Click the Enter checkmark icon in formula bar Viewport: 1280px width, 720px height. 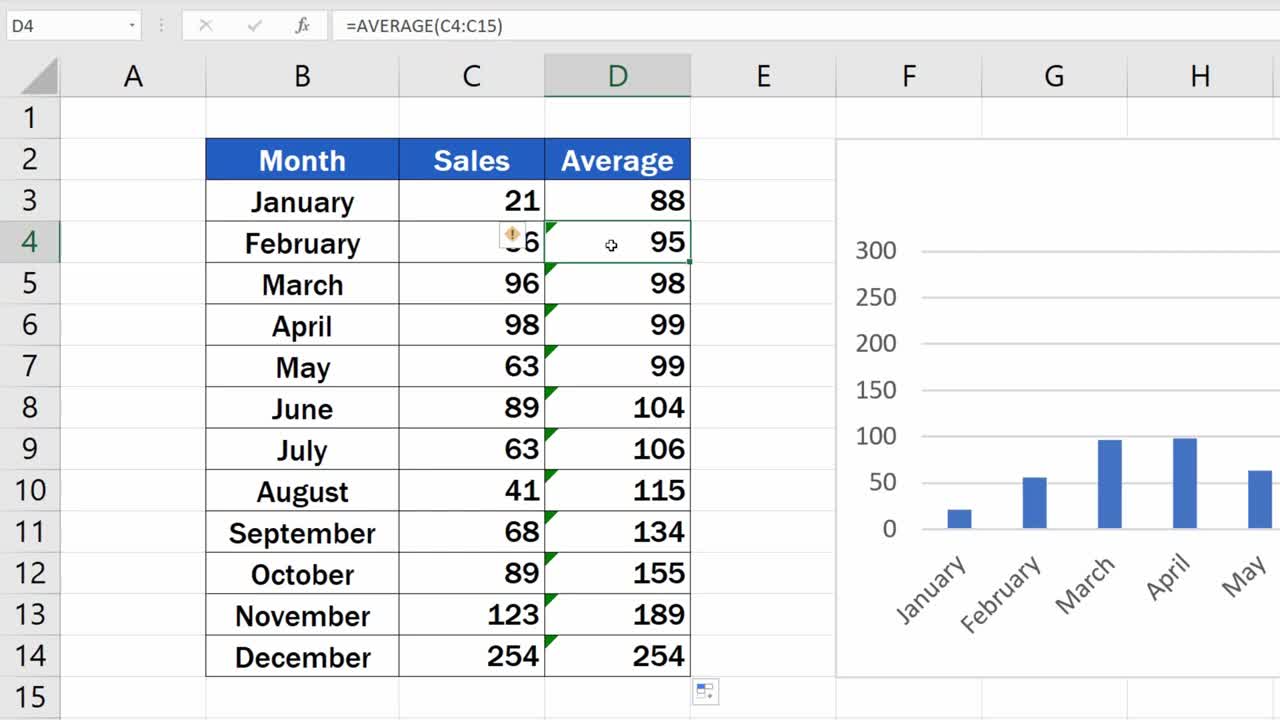click(x=254, y=26)
